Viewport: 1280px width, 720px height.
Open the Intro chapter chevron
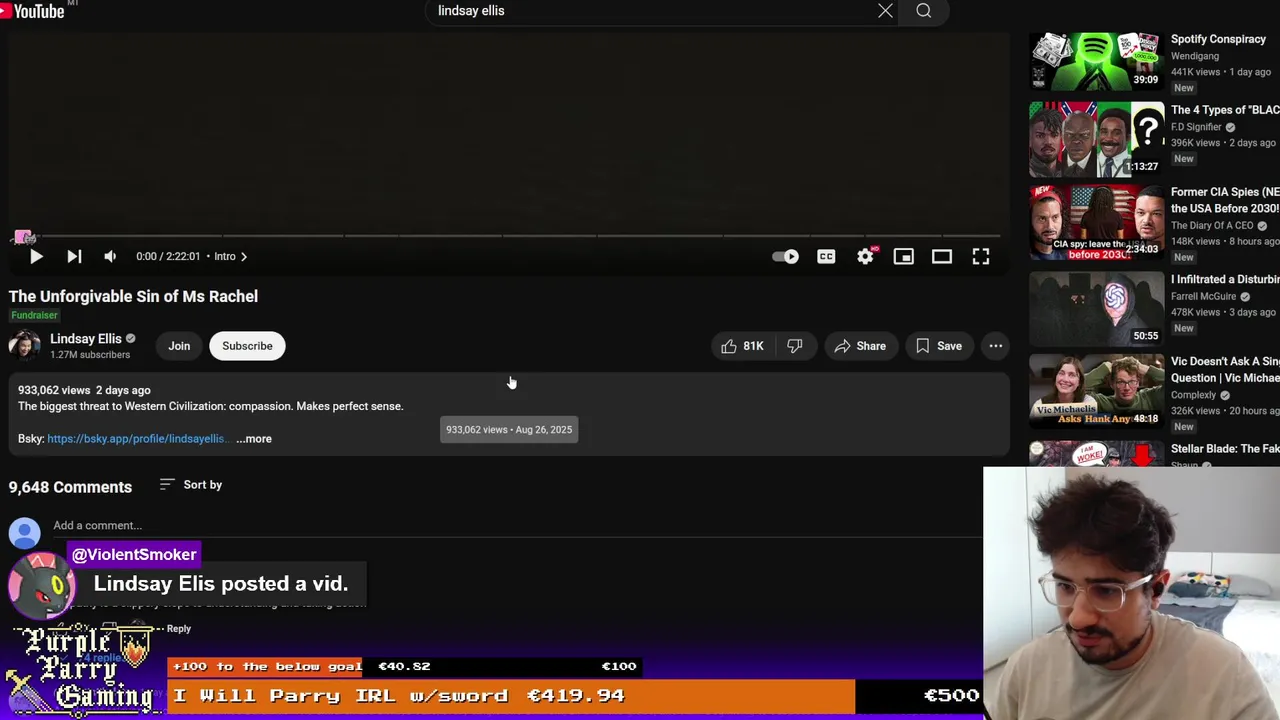tap(243, 257)
